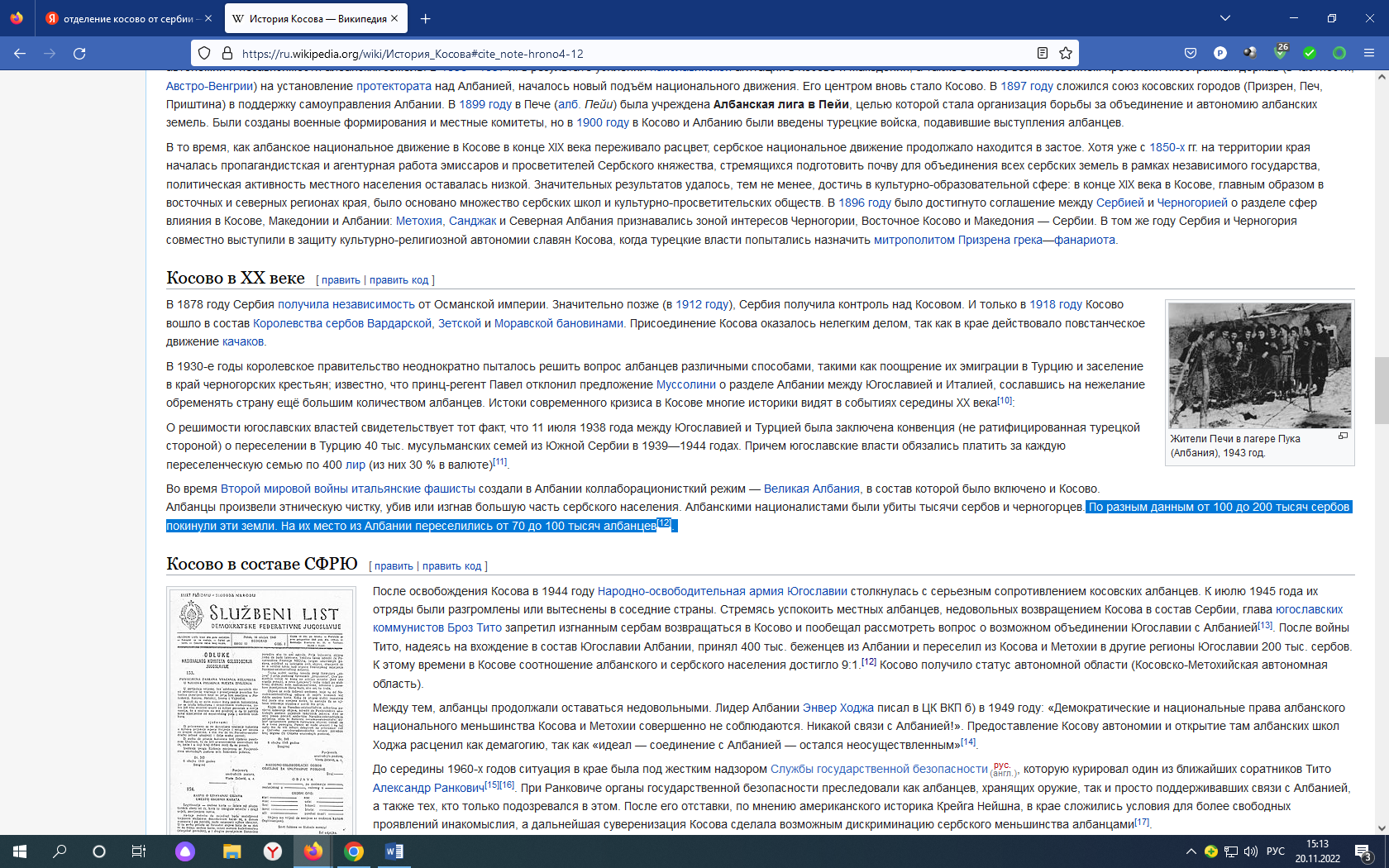Open a new tab with plus button

click(425, 18)
